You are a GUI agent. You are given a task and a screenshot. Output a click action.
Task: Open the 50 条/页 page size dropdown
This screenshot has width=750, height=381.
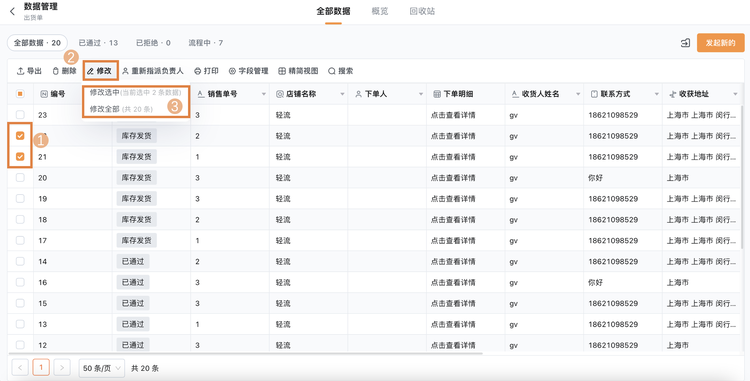point(101,368)
